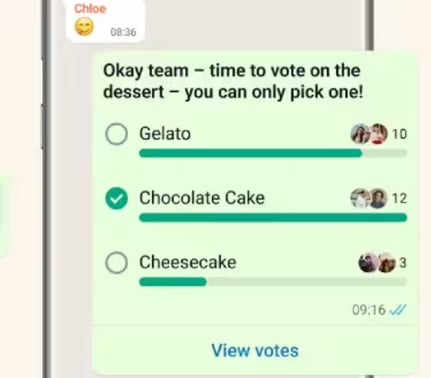Click the Gelato vote progress bar
This screenshot has width=431, height=378.
click(273, 153)
